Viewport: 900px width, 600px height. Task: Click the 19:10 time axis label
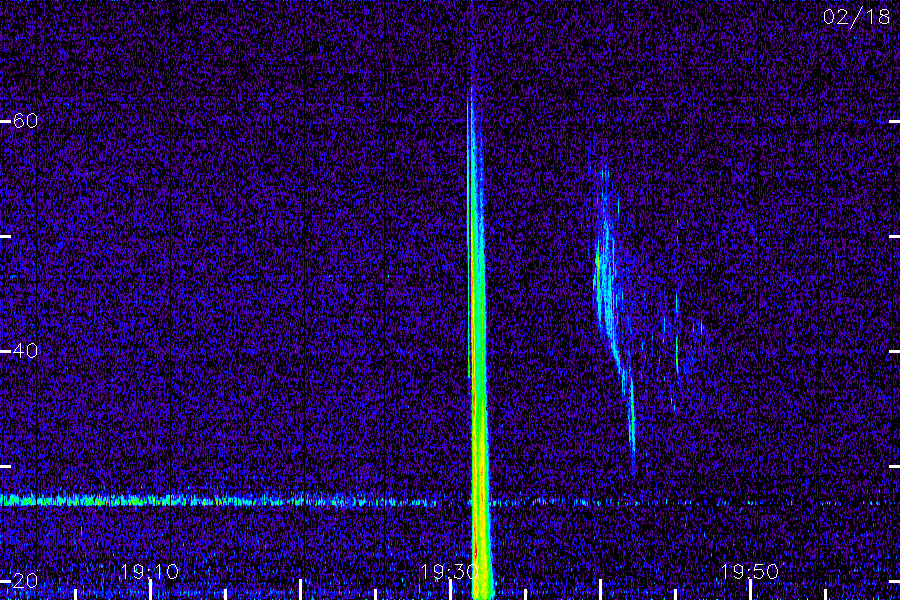tap(149, 571)
